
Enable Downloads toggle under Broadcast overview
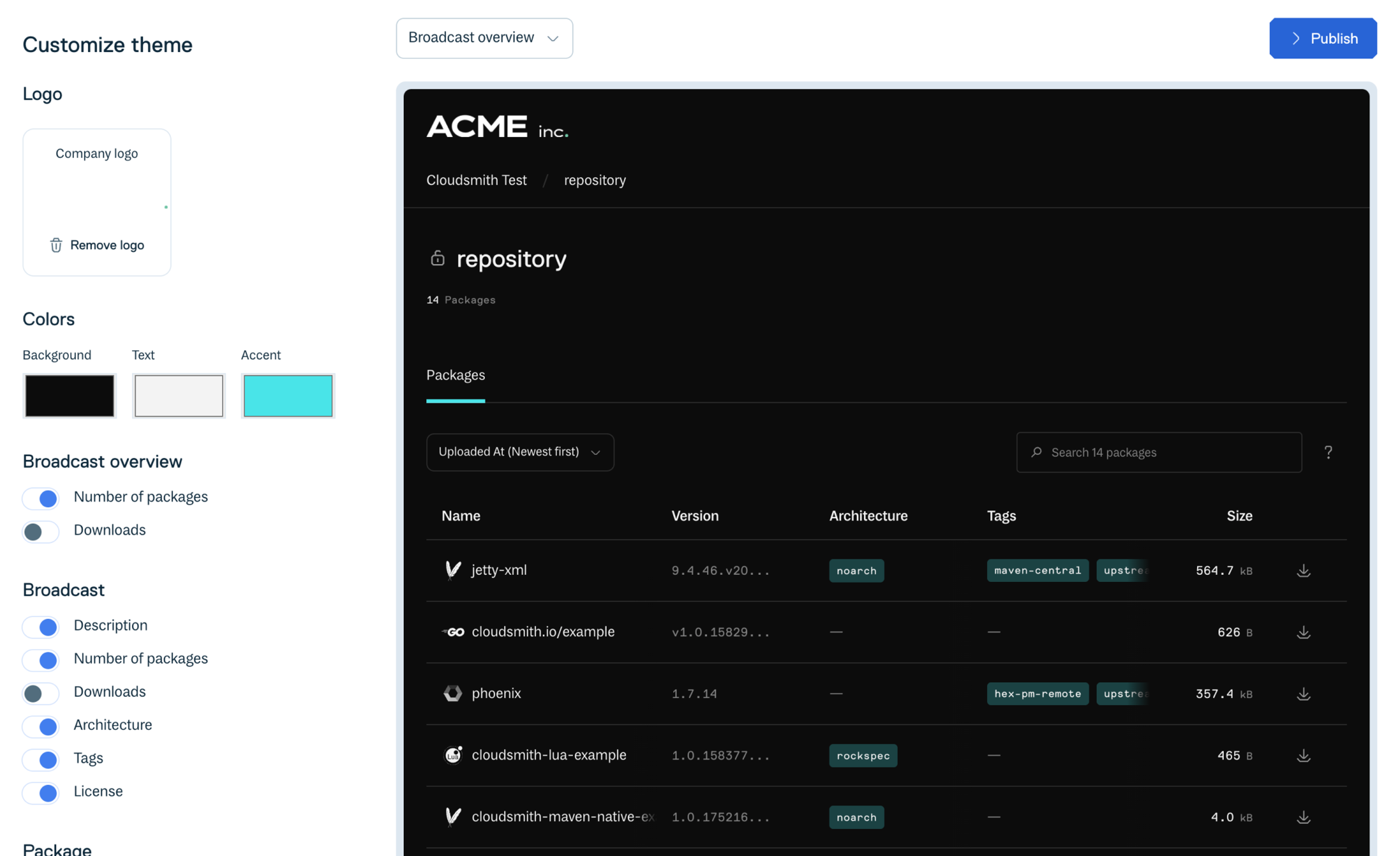click(x=41, y=531)
